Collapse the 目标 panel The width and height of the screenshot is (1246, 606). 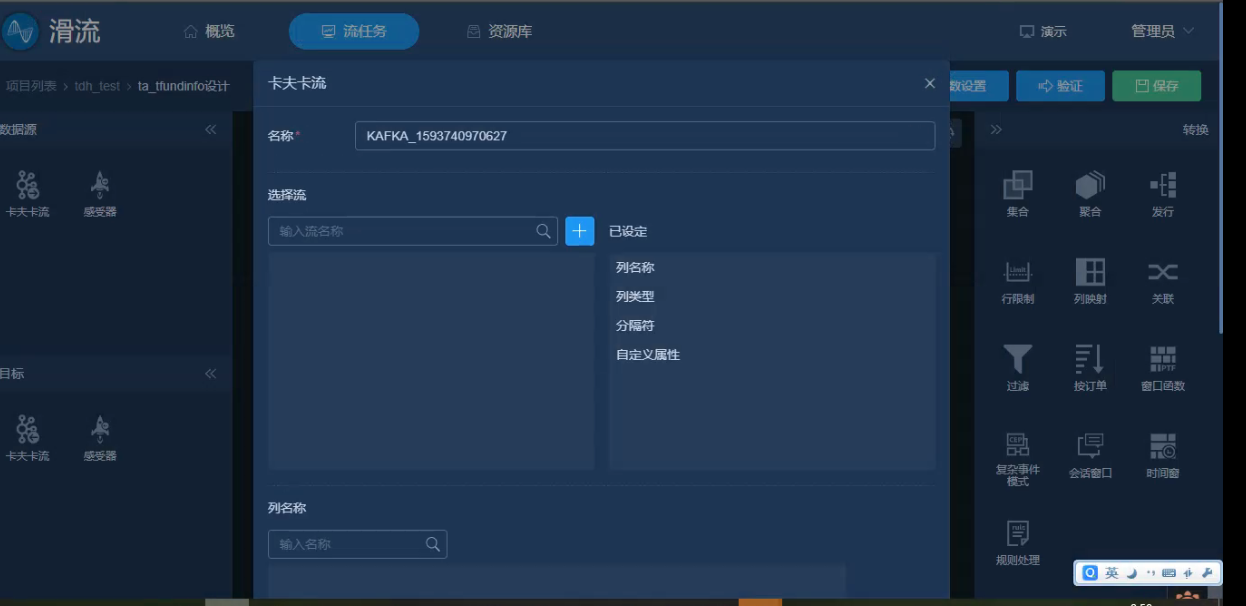(x=210, y=374)
